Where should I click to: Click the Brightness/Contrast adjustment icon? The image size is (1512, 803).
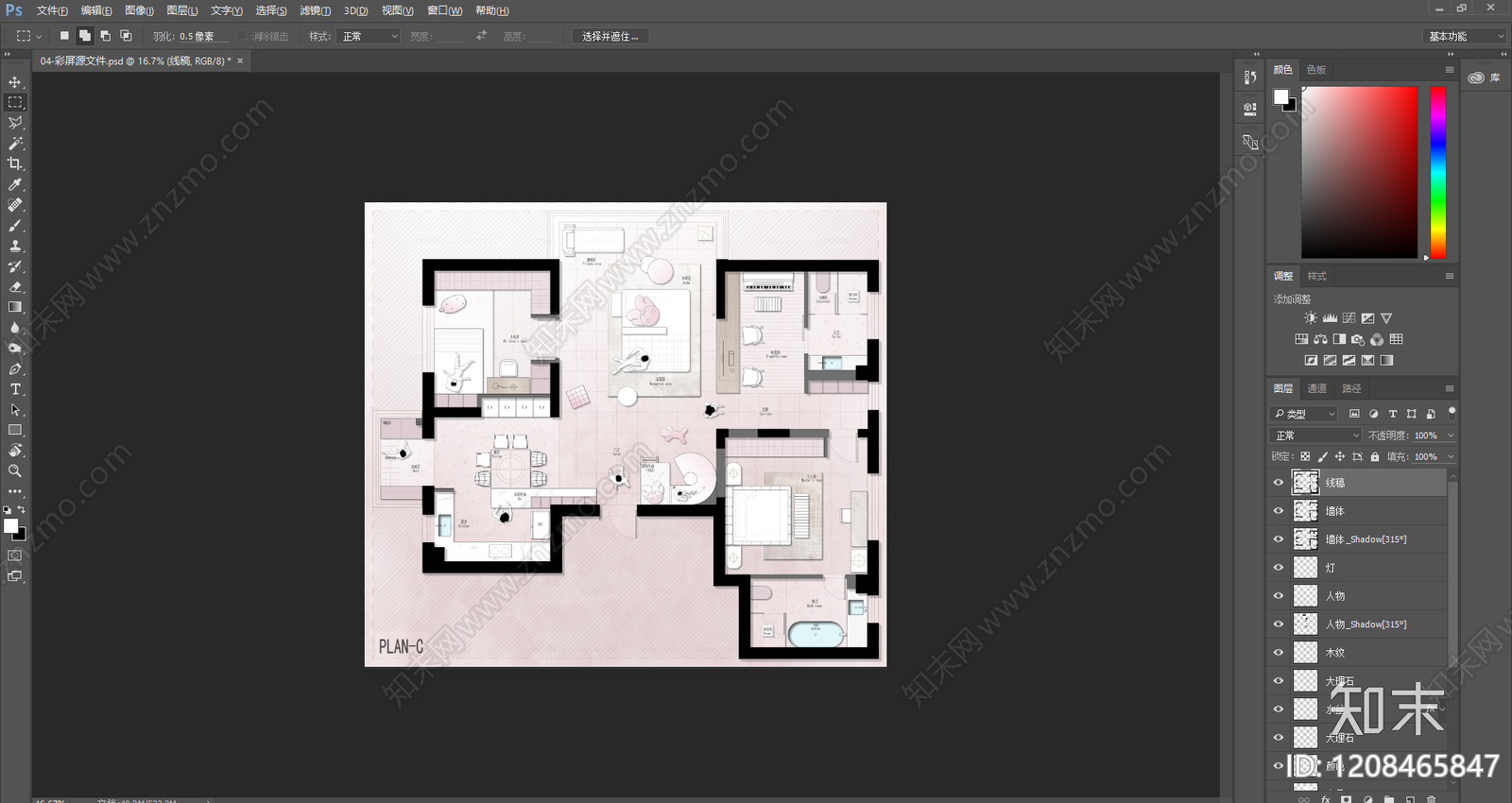1310,318
